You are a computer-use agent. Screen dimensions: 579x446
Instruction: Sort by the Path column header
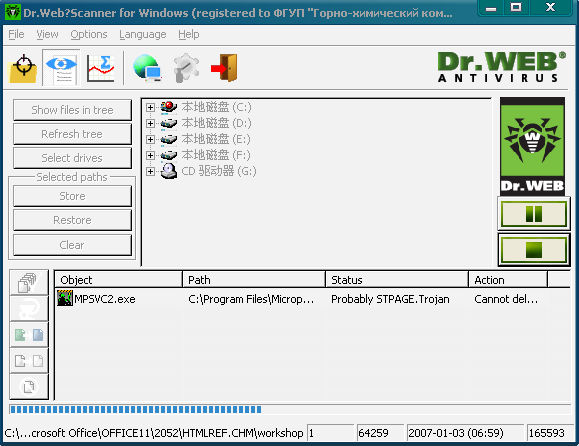[254, 280]
